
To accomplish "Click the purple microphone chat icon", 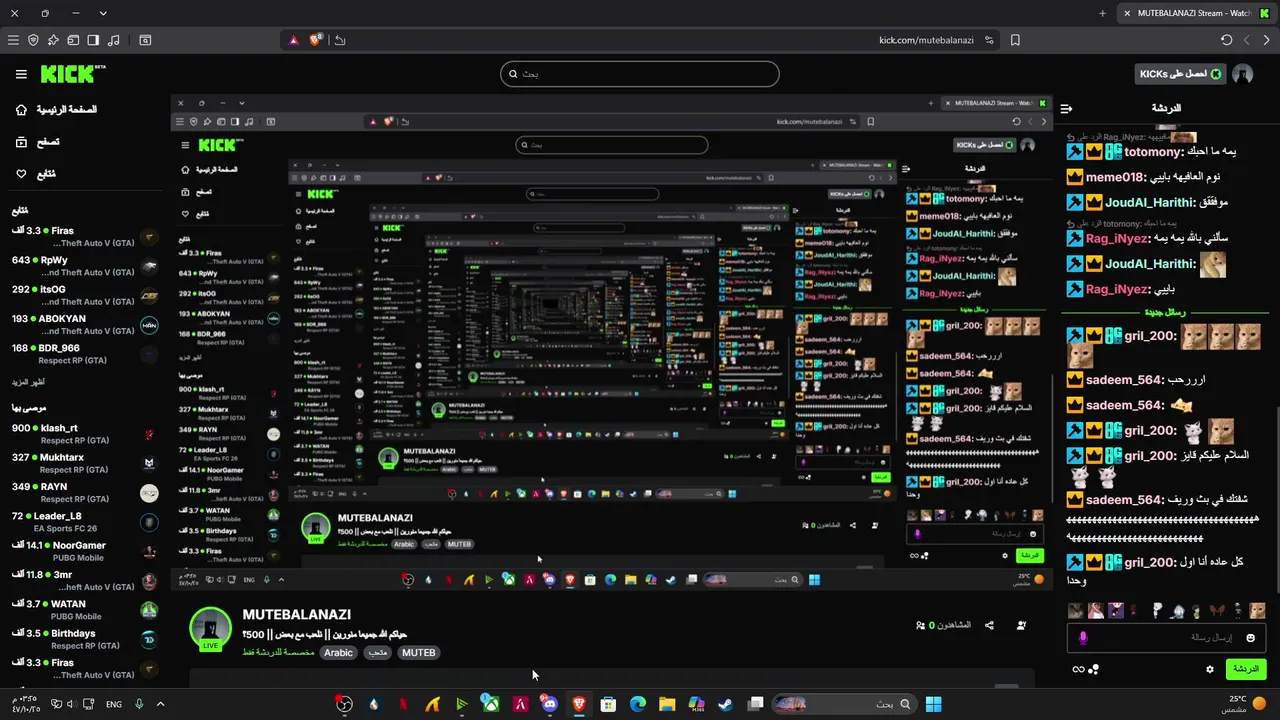I will (1082, 637).
